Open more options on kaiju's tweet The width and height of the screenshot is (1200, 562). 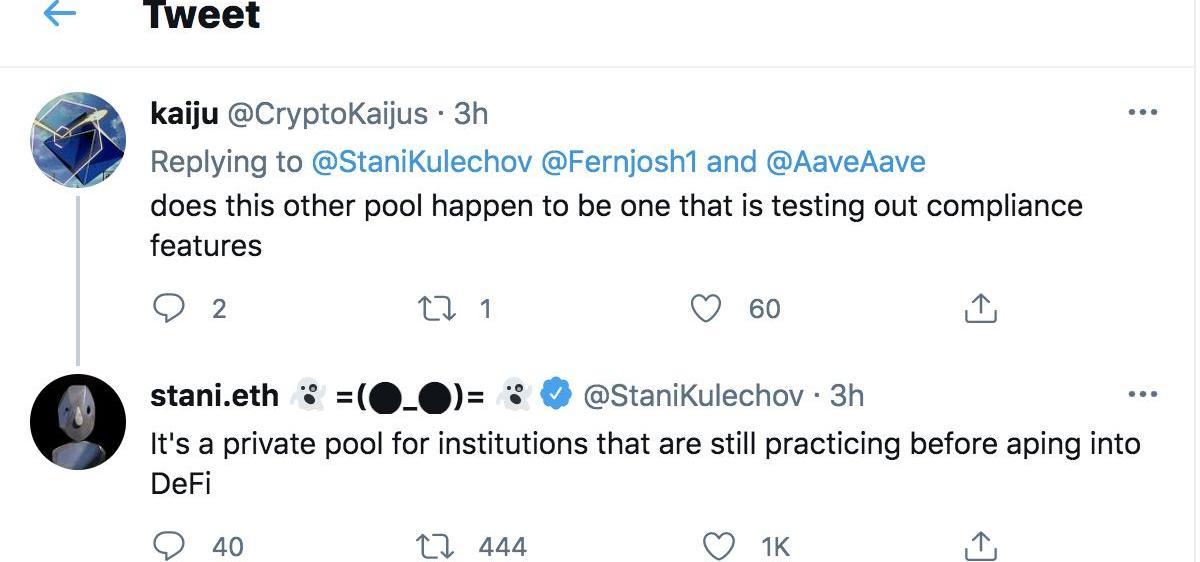coord(1142,114)
